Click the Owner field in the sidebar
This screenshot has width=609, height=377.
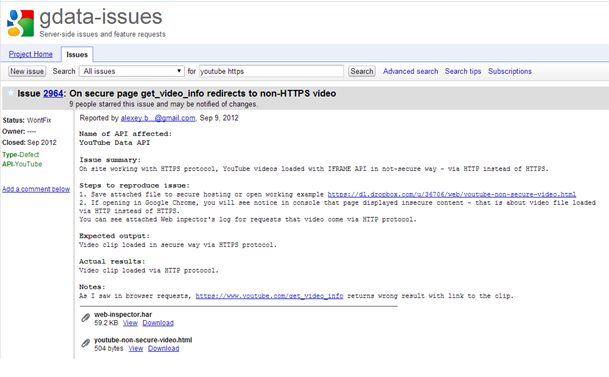[x=19, y=132]
